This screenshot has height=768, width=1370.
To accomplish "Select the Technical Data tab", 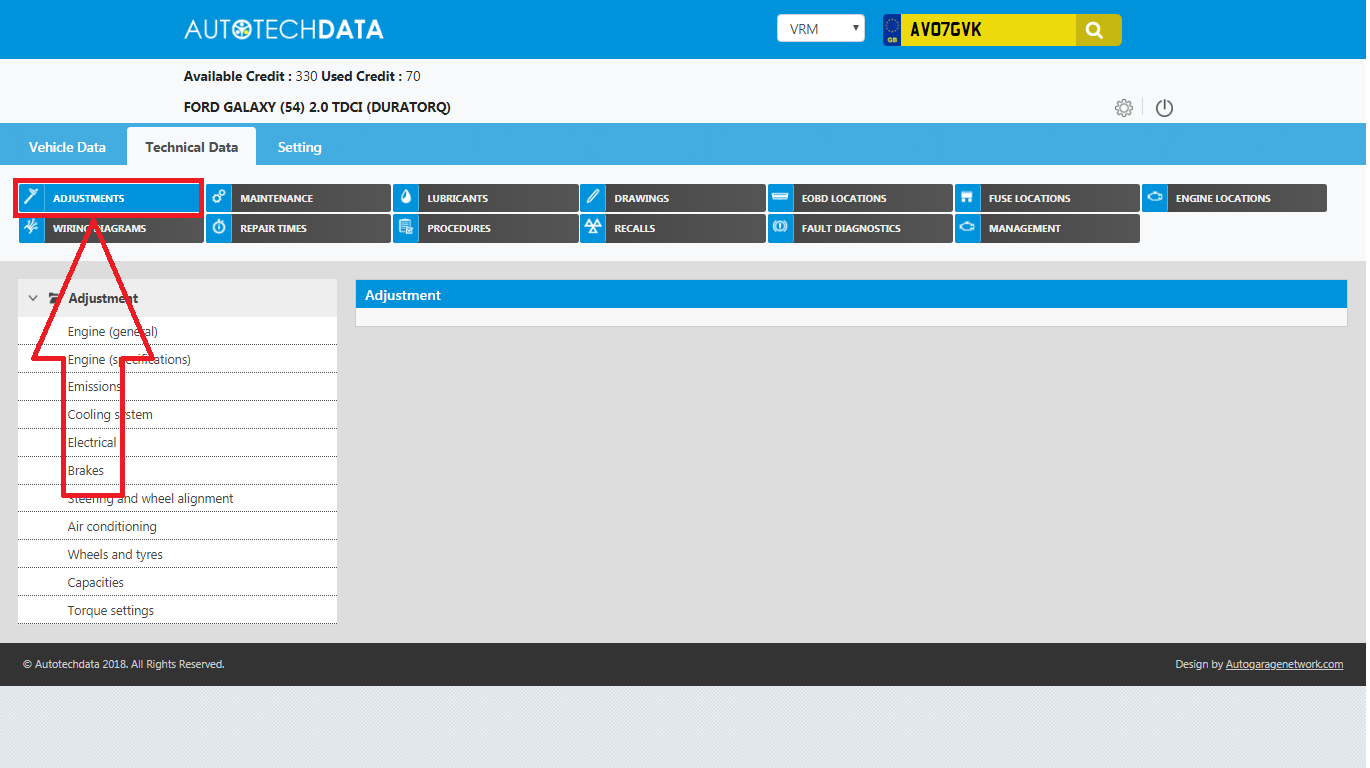I will pos(192,147).
